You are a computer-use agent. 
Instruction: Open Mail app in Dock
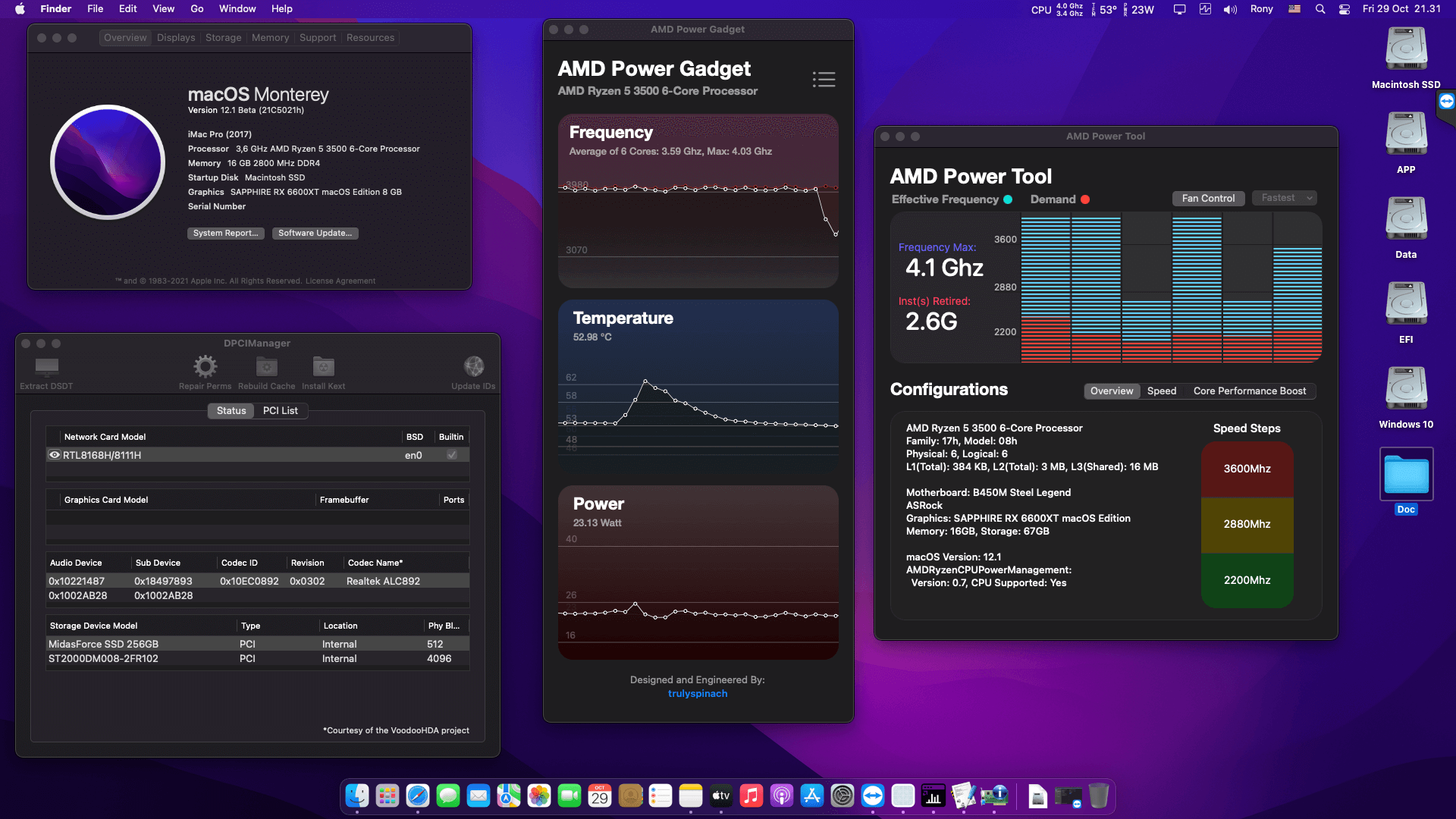(x=479, y=795)
